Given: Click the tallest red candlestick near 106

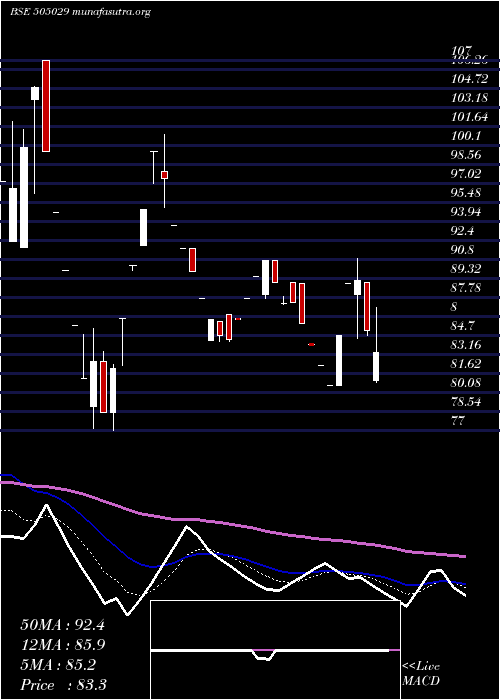Looking at the screenshot, I should 46,106.
